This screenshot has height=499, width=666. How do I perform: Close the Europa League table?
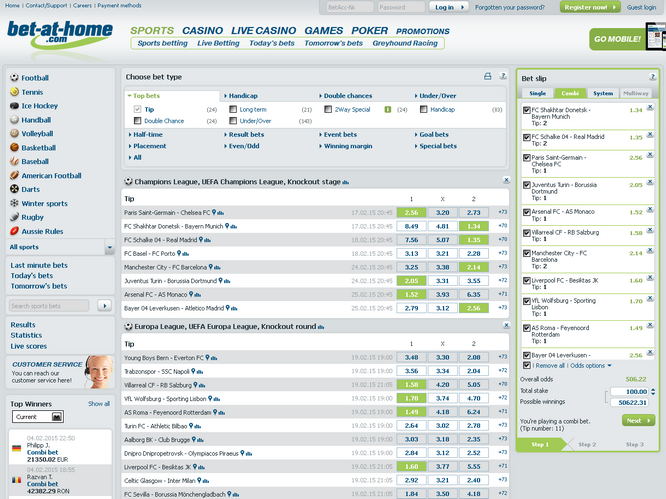(506, 325)
